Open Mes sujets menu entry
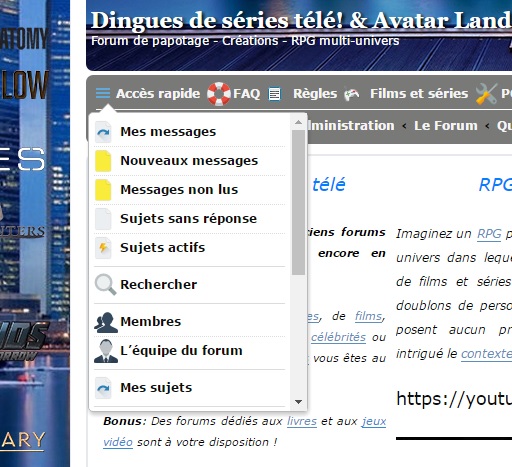 tap(190, 388)
